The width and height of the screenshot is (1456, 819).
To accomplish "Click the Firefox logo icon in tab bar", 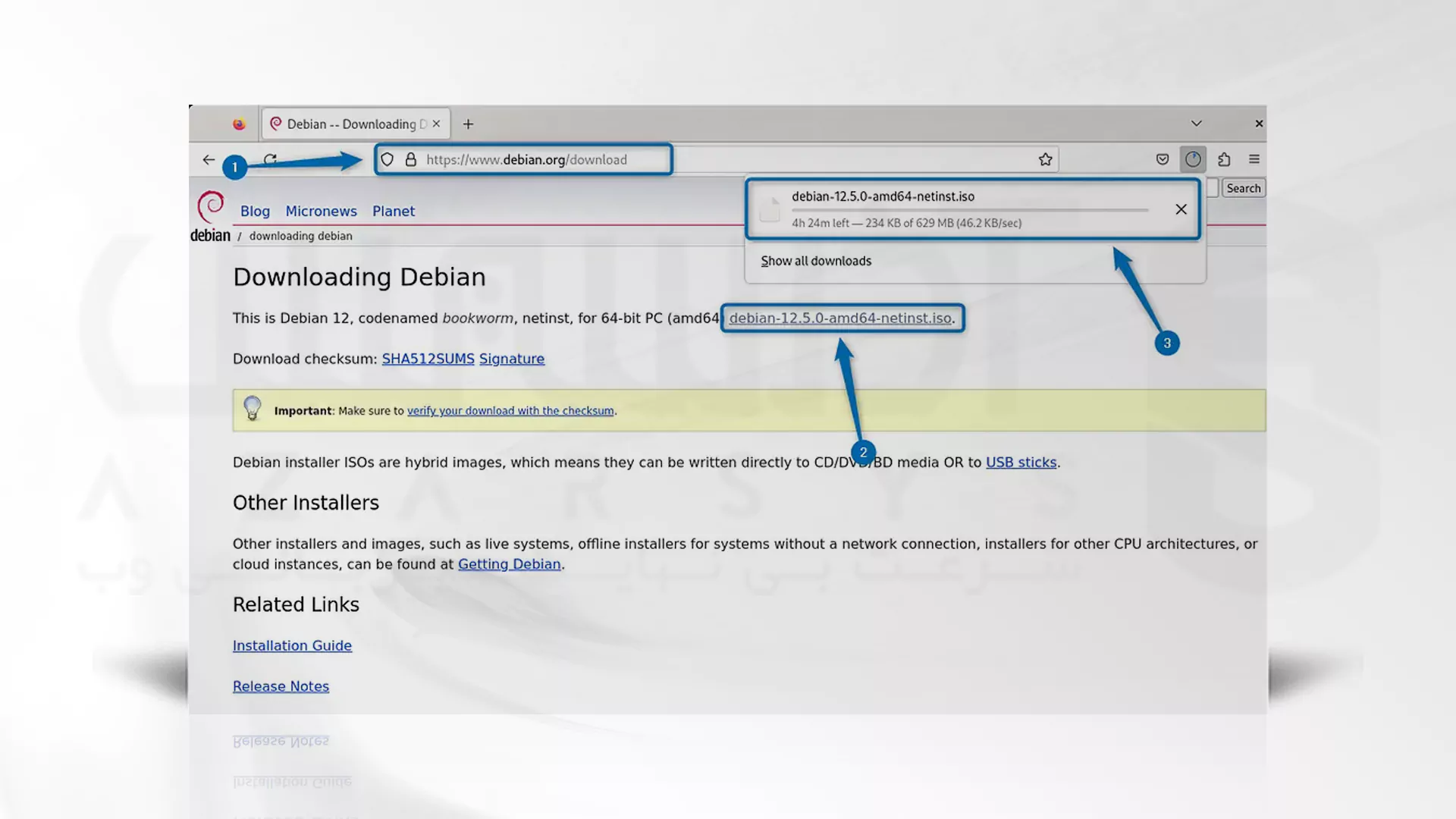I will [x=239, y=124].
